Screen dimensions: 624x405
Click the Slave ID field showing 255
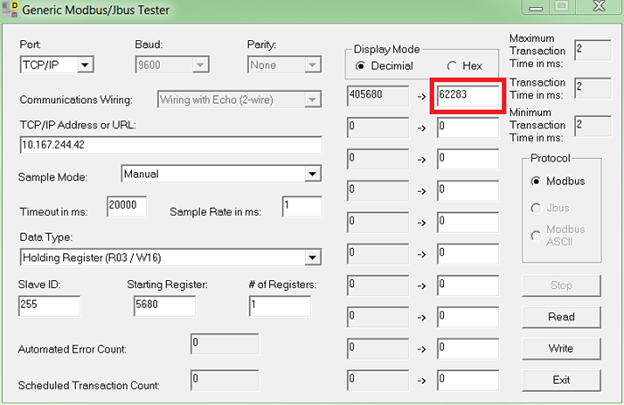[49, 305]
